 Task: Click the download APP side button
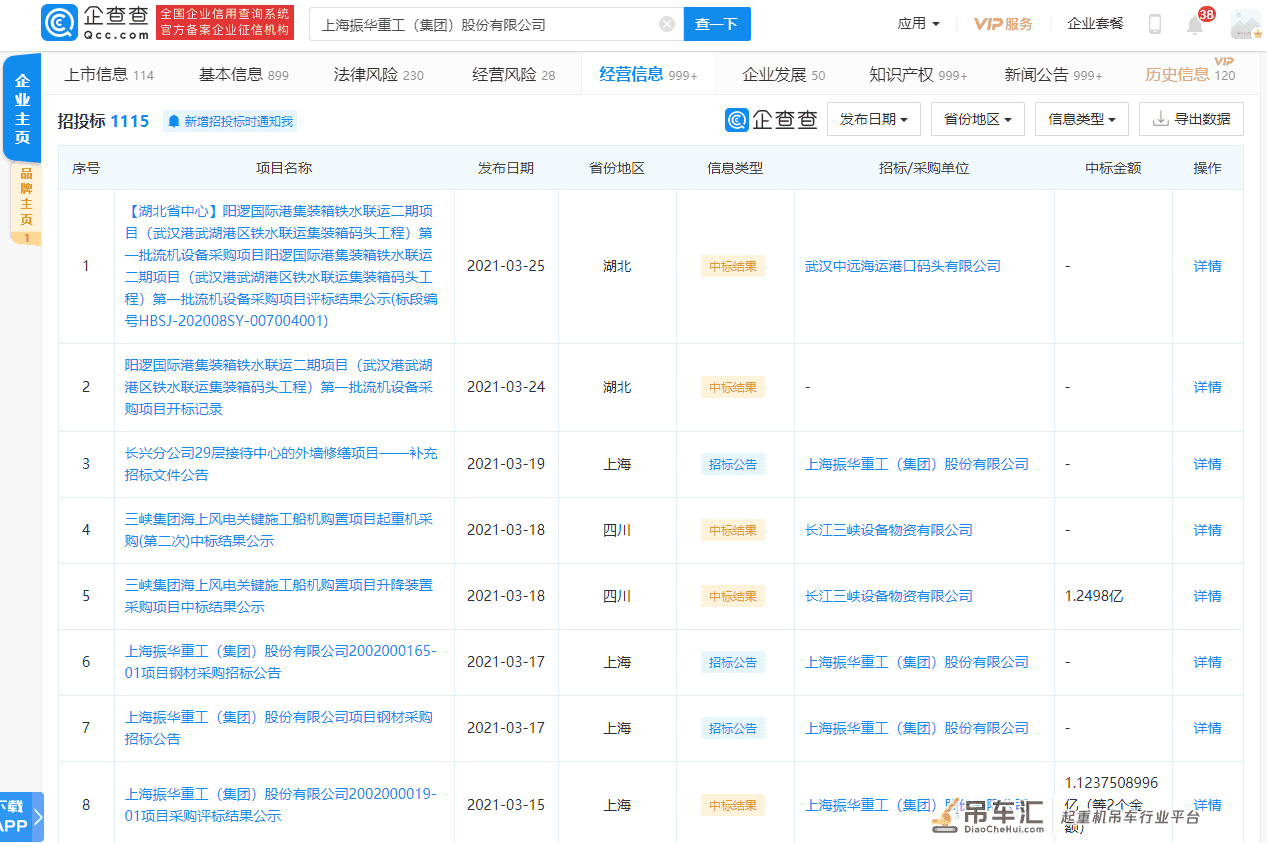tap(20, 817)
